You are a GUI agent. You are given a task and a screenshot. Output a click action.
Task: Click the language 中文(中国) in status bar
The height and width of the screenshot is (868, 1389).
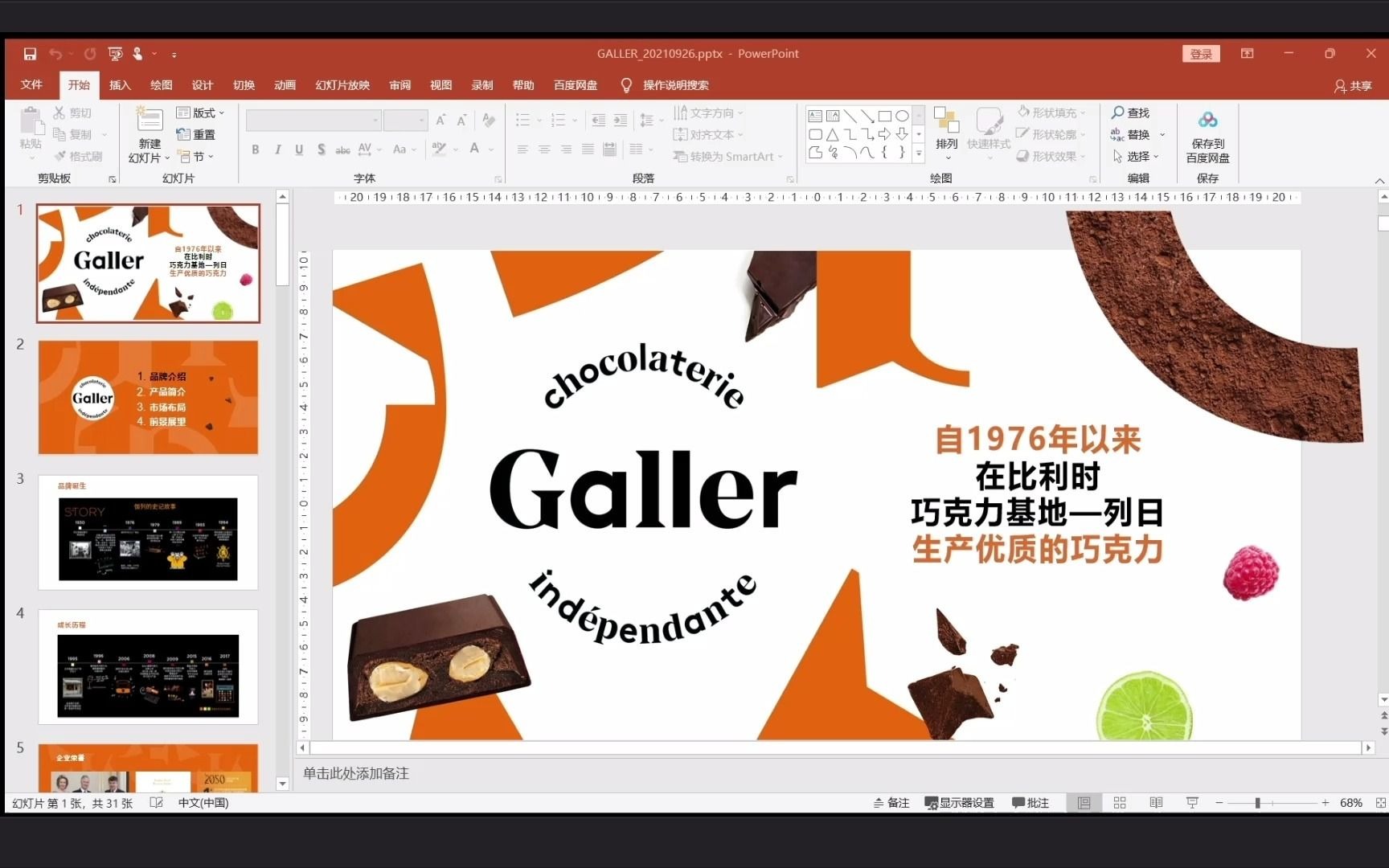(x=203, y=803)
